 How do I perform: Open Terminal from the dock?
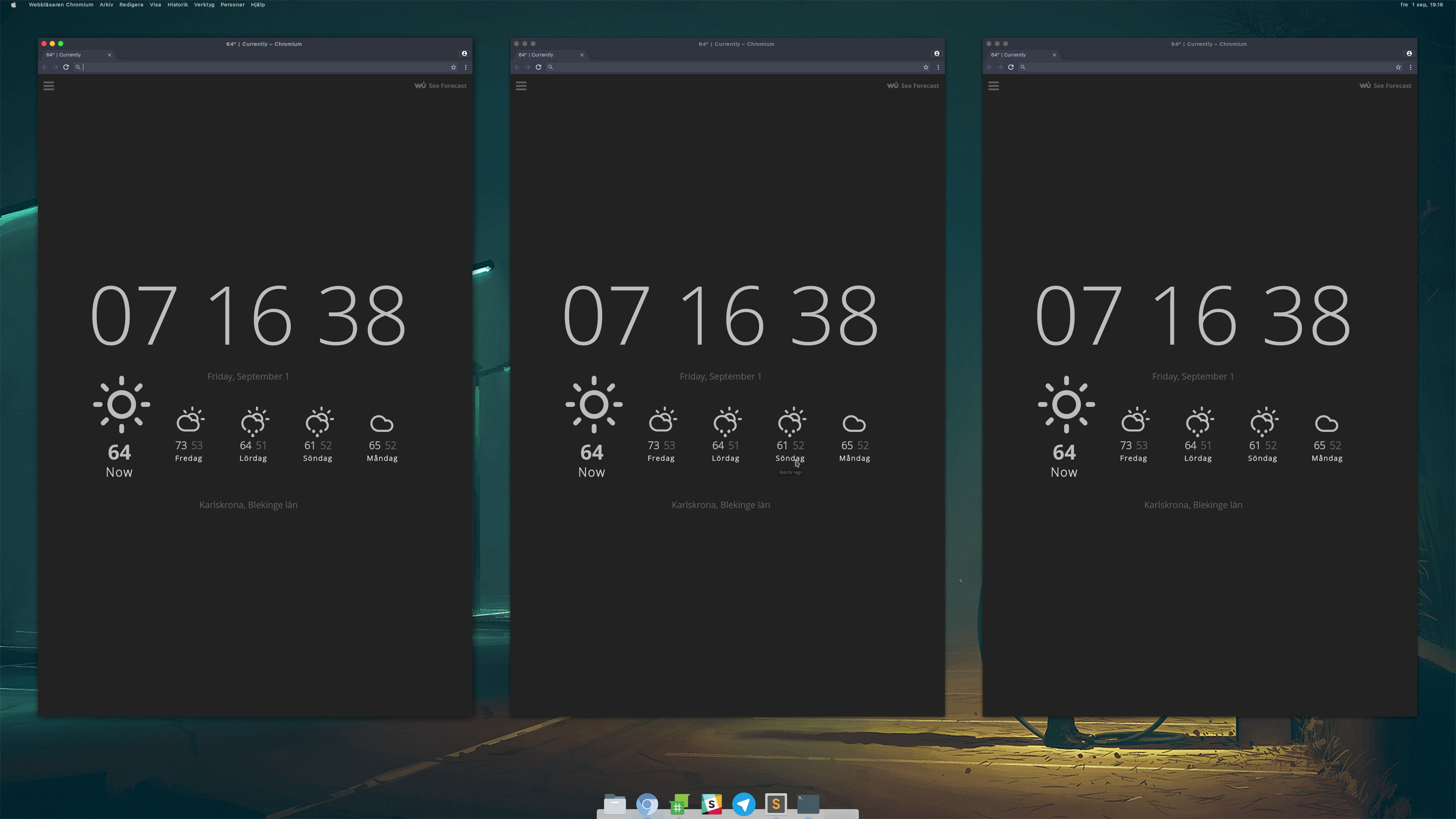(x=808, y=803)
